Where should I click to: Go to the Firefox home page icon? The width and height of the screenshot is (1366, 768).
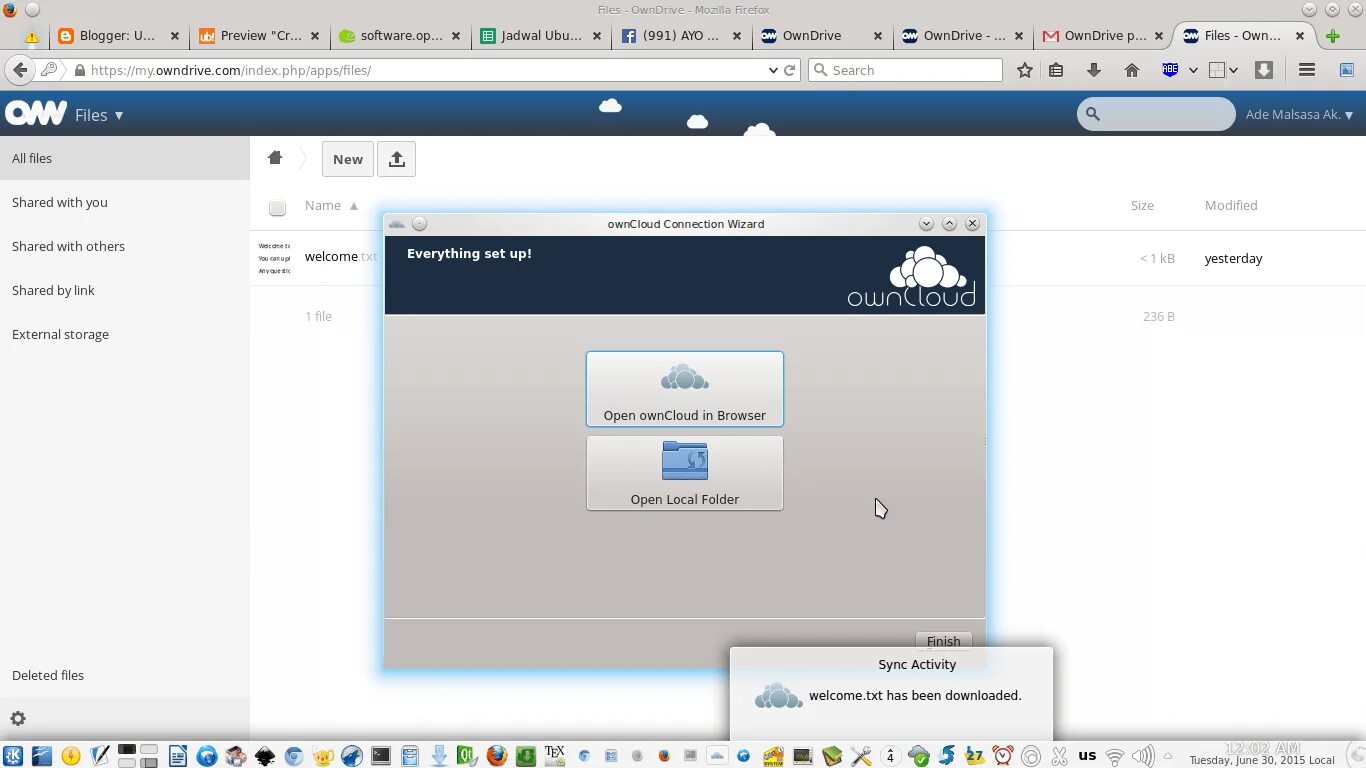tap(1132, 70)
